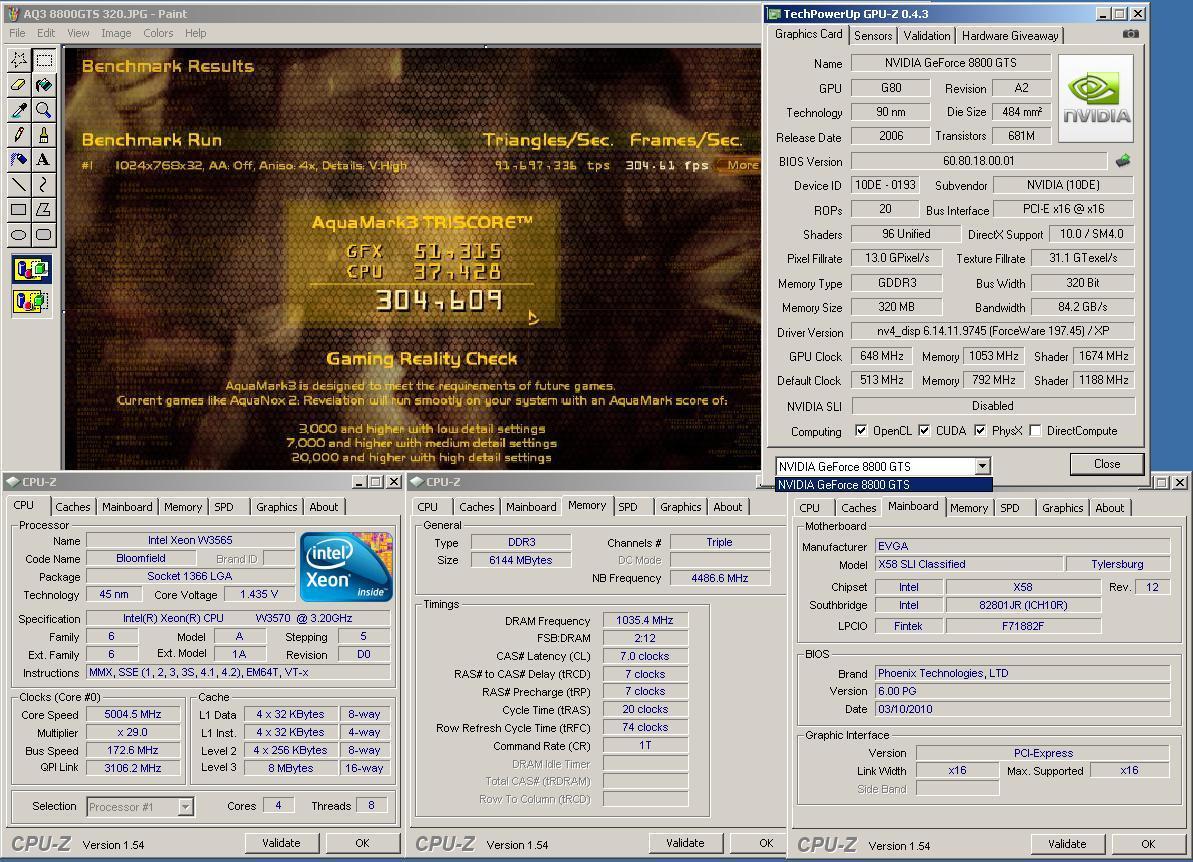The height and width of the screenshot is (862, 1193).
Task: Click the X58 SLI Classified model field
Action: pyautogui.click(x=969, y=564)
